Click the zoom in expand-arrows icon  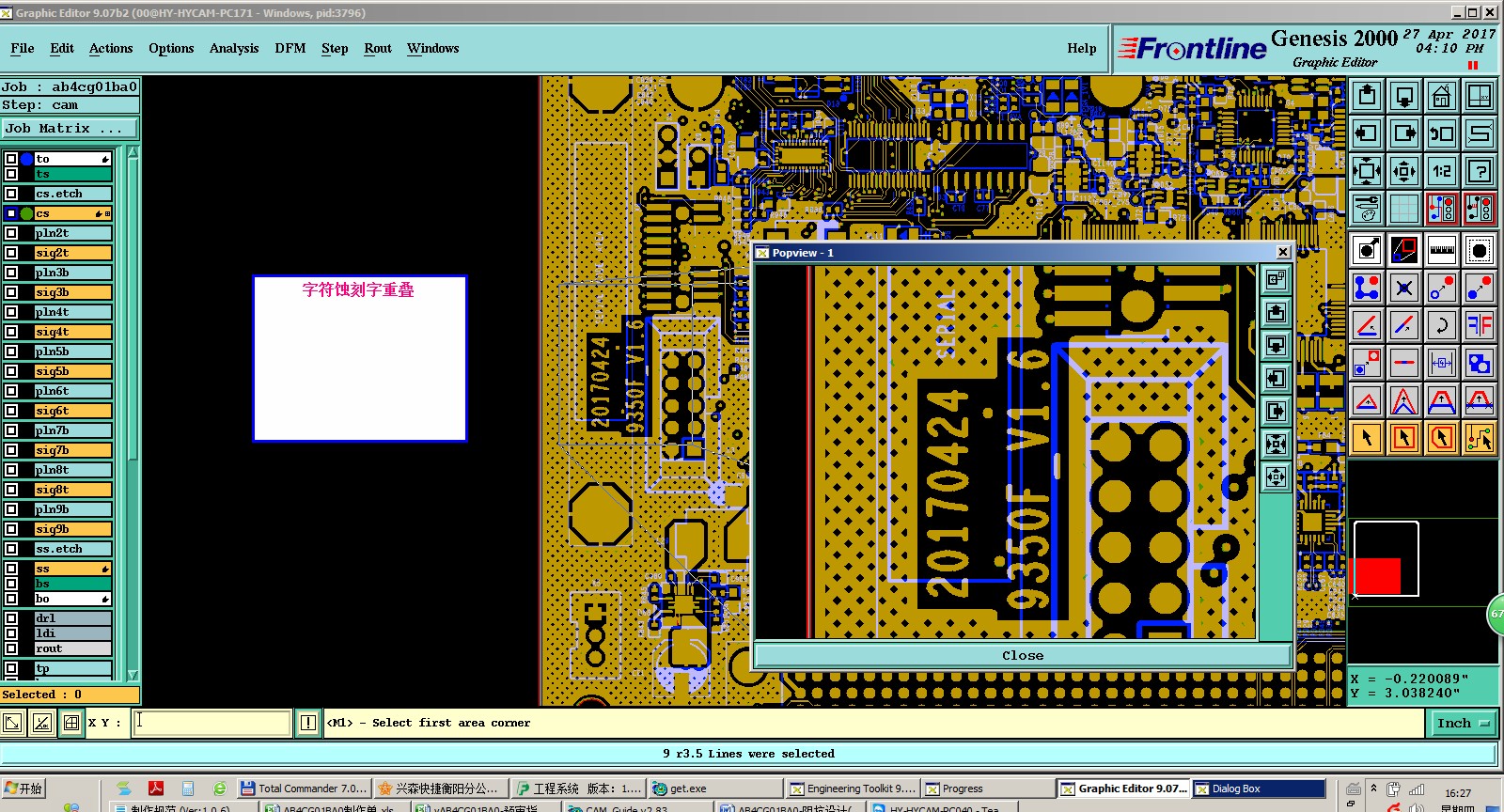[1367, 171]
